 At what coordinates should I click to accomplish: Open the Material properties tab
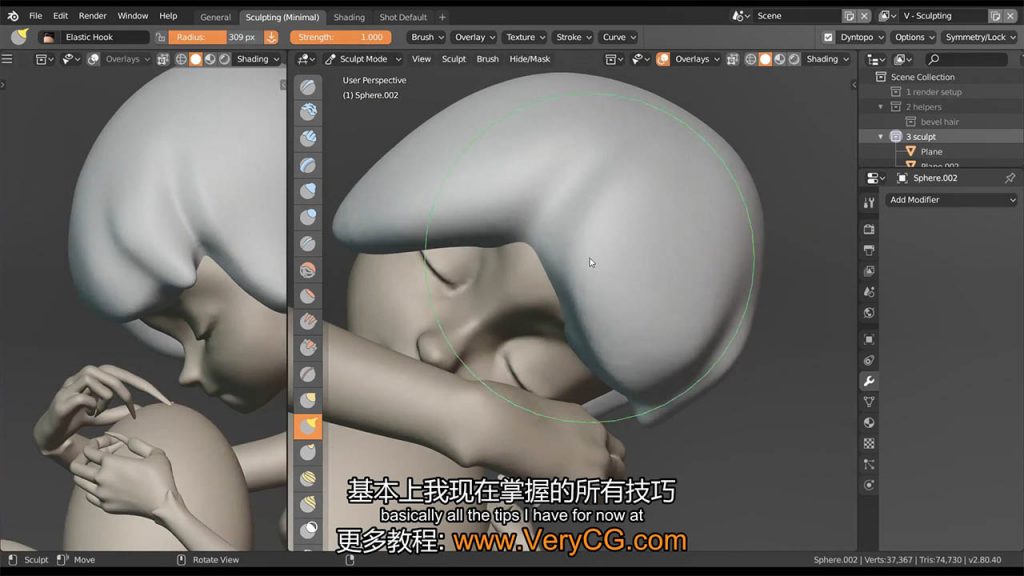click(869, 422)
